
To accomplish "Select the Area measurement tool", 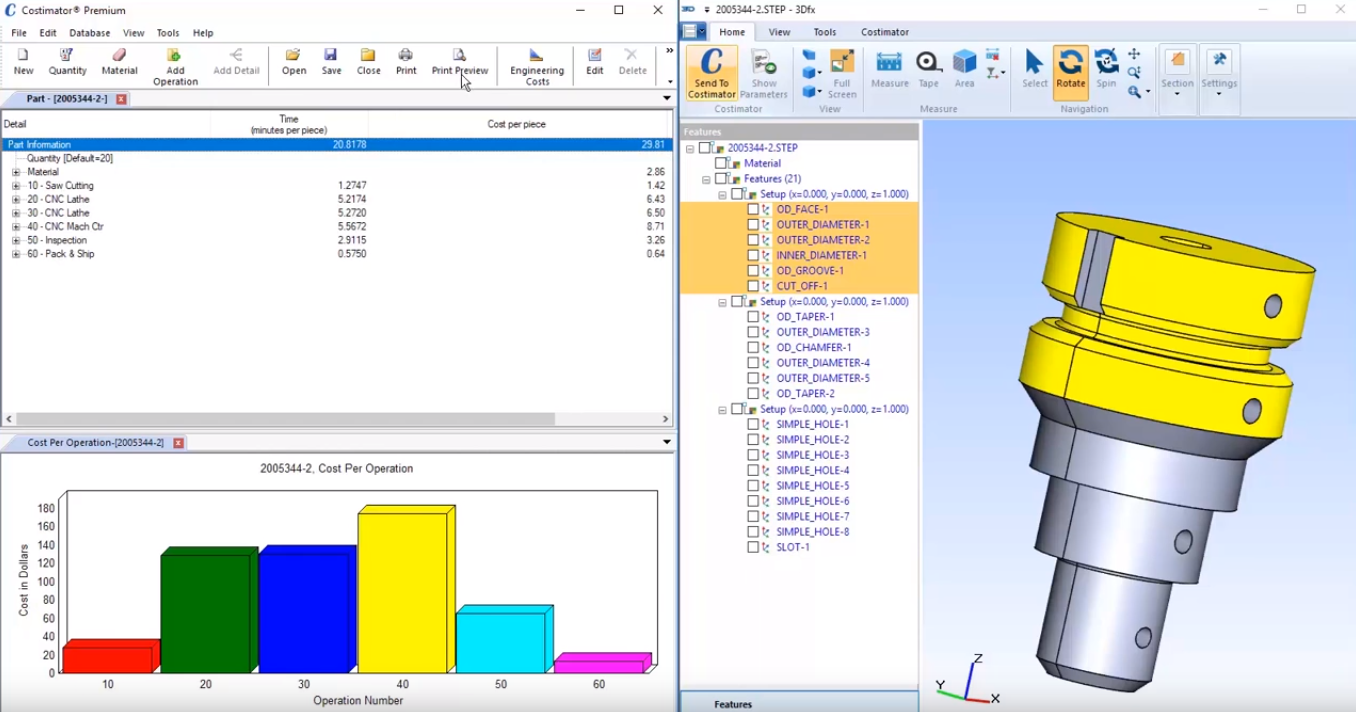I will [x=964, y=69].
